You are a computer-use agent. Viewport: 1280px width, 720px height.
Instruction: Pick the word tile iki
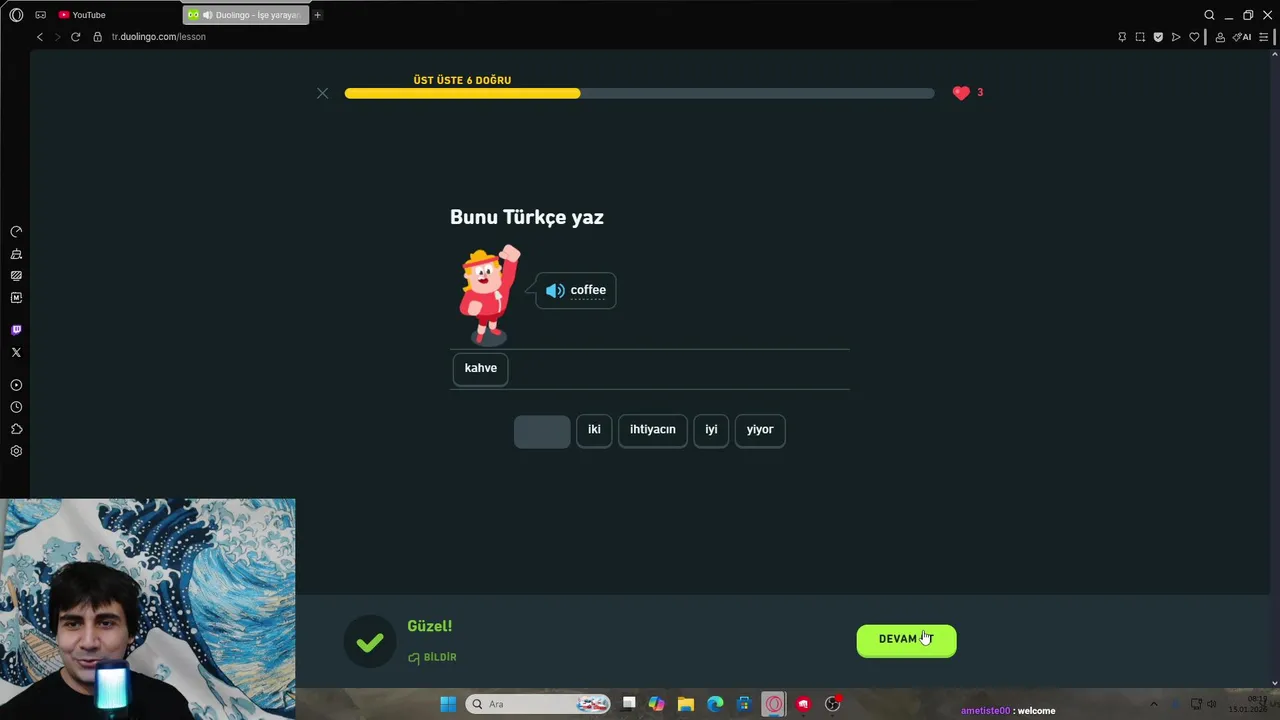[594, 430]
